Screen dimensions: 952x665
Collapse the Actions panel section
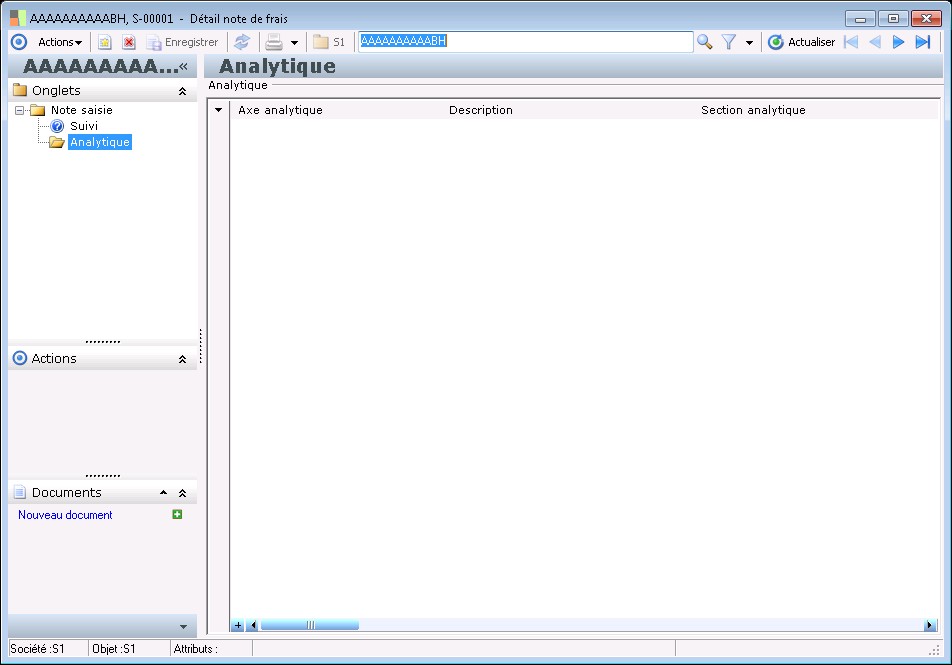point(182,360)
